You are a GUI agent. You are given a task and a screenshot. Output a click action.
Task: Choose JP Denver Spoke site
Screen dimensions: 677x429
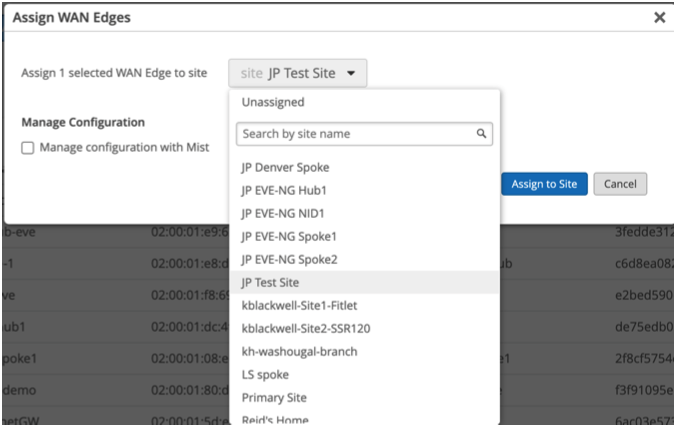tap(285, 167)
